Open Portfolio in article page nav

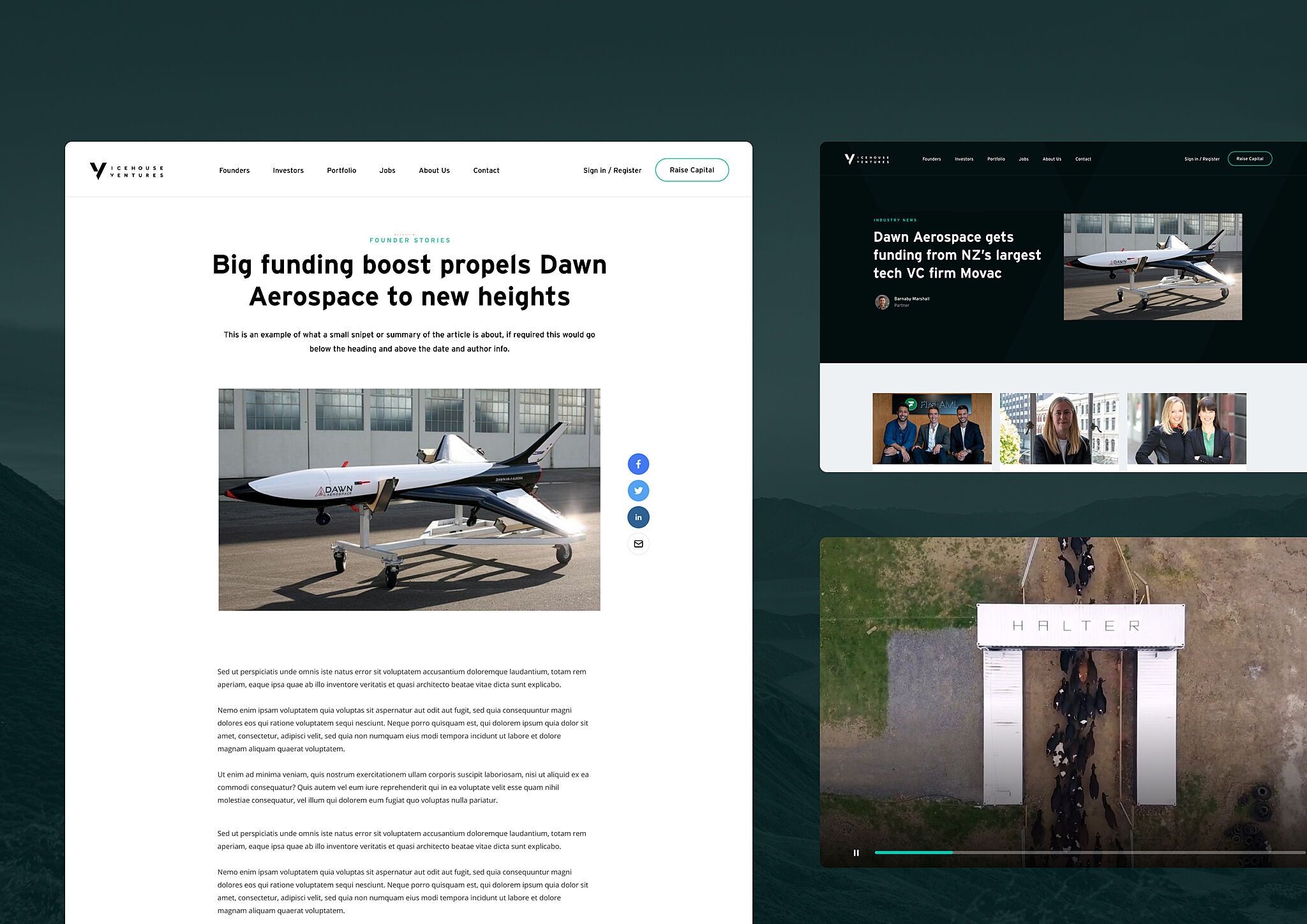click(341, 170)
